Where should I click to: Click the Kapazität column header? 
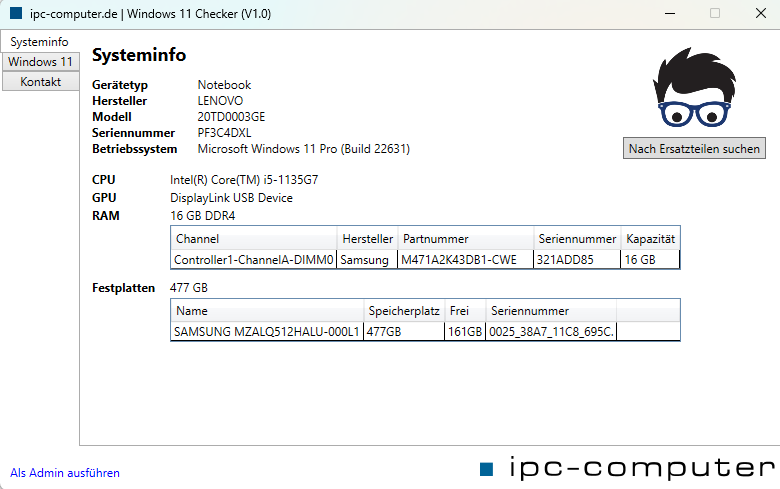coord(650,239)
